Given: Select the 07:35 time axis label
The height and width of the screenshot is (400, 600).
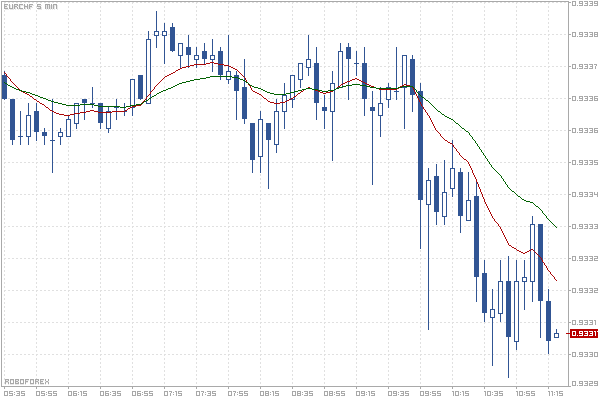Looking at the screenshot, I should 207,393.
